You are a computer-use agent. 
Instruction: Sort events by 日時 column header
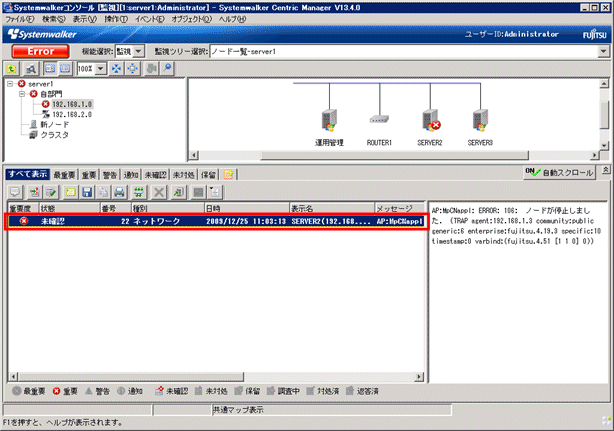tap(247, 208)
